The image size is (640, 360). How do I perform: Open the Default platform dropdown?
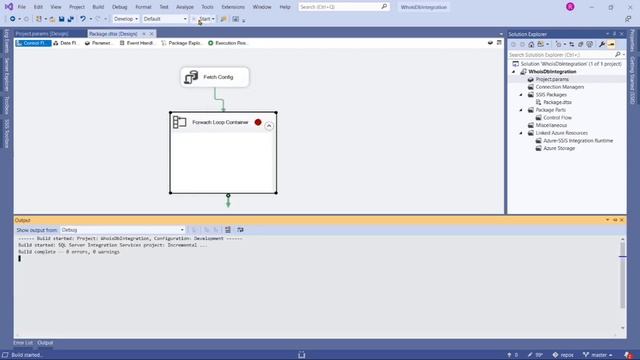coord(165,19)
